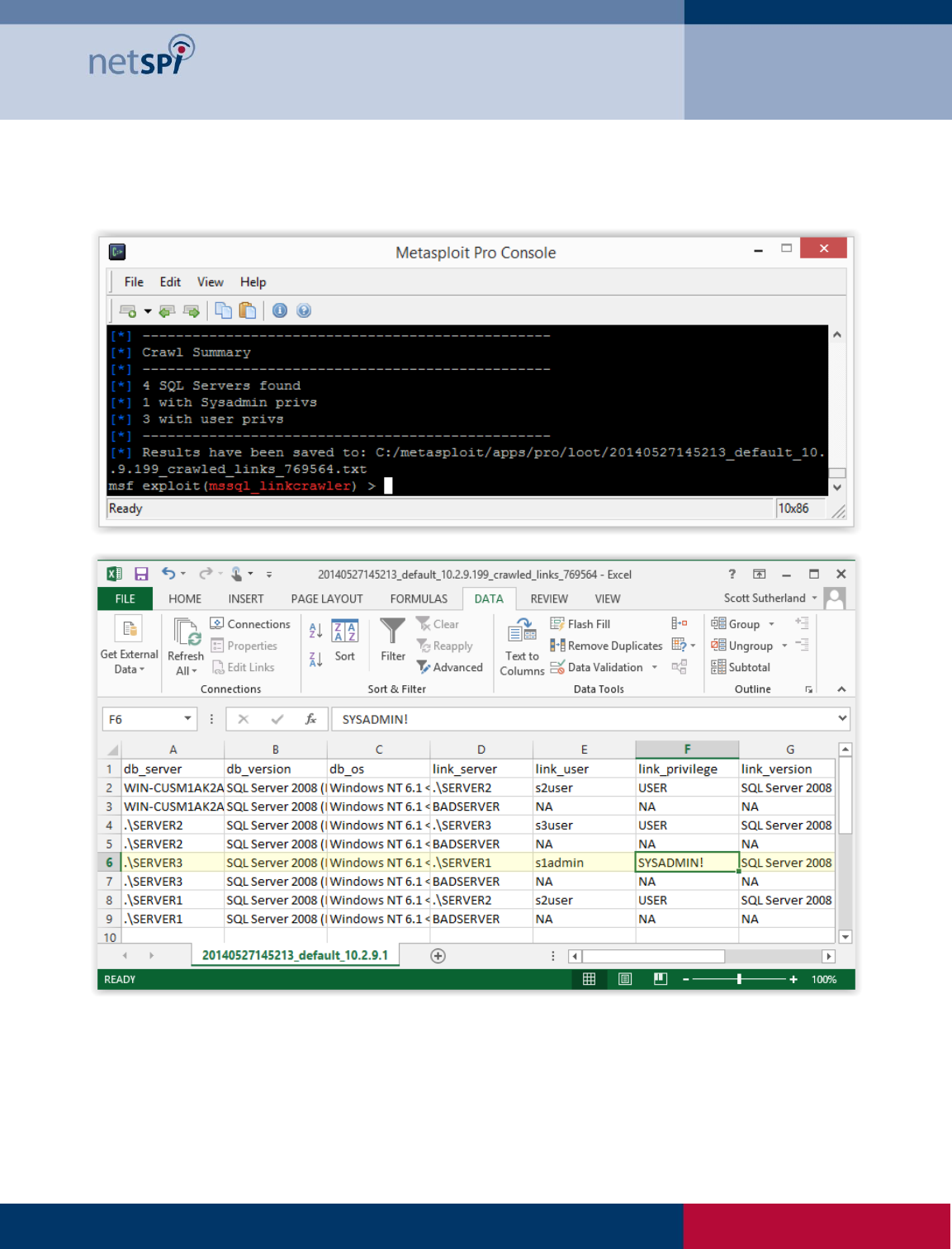Click the Save icon in Excel quick access toolbar
This screenshot has height=1249, width=952.
pos(141,574)
